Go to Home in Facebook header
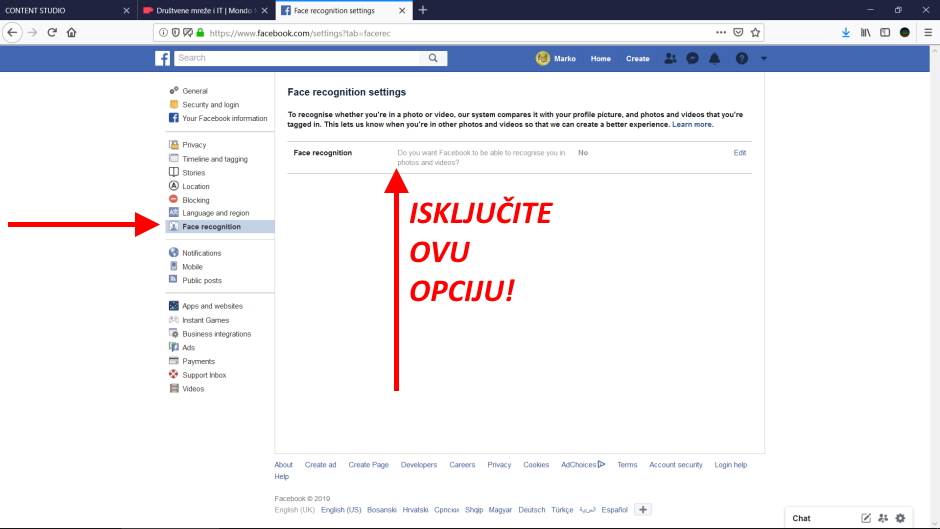Image resolution: width=940 pixels, height=529 pixels. [600, 59]
